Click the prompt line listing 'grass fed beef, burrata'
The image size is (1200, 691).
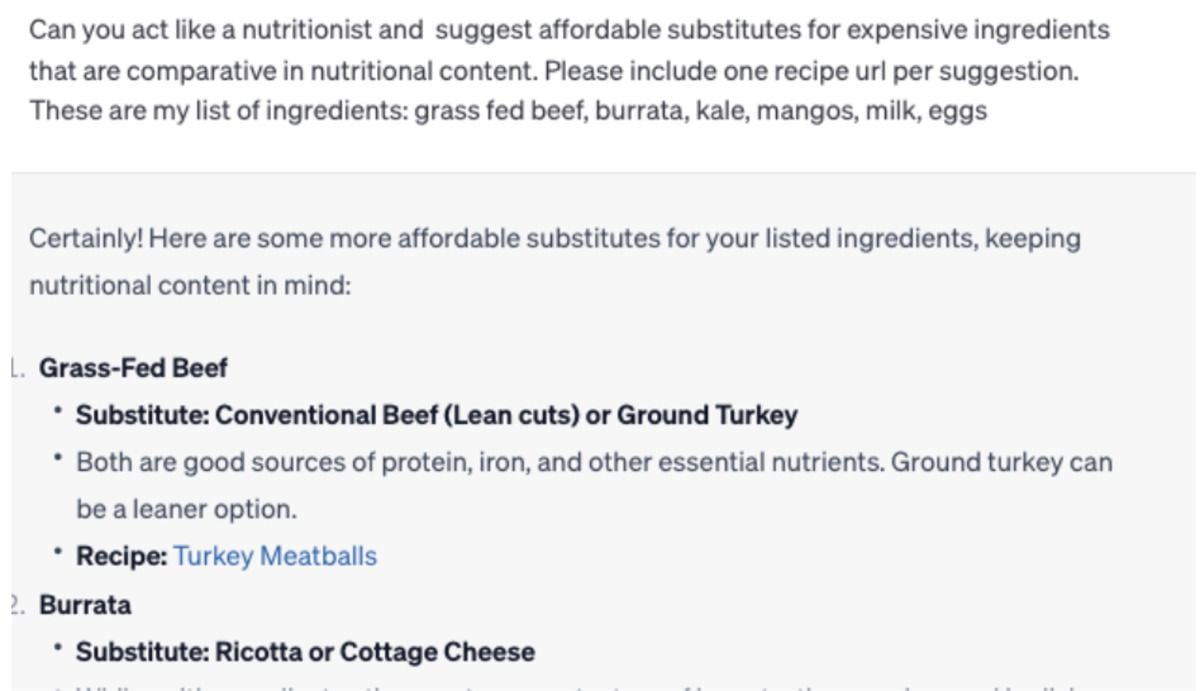(508, 110)
